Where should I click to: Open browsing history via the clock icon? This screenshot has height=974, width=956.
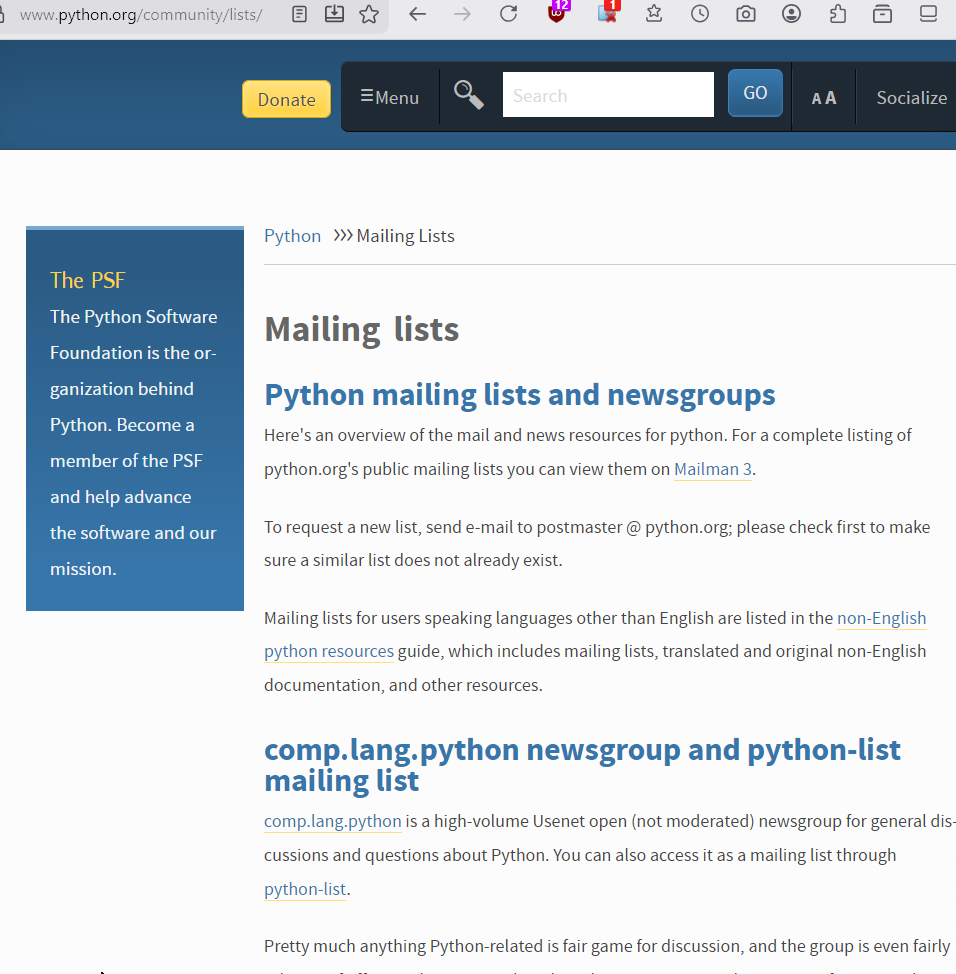coord(699,14)
